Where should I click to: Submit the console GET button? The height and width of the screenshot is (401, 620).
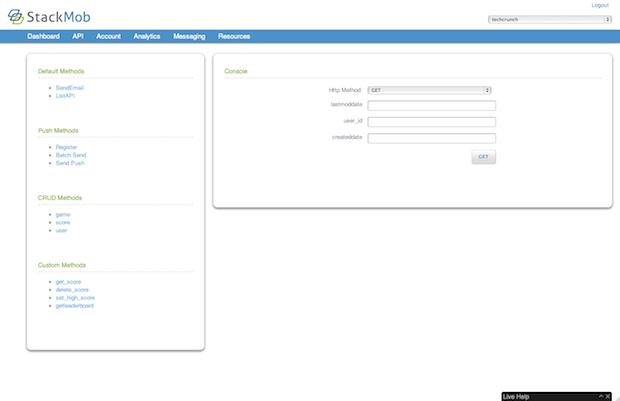483,157
